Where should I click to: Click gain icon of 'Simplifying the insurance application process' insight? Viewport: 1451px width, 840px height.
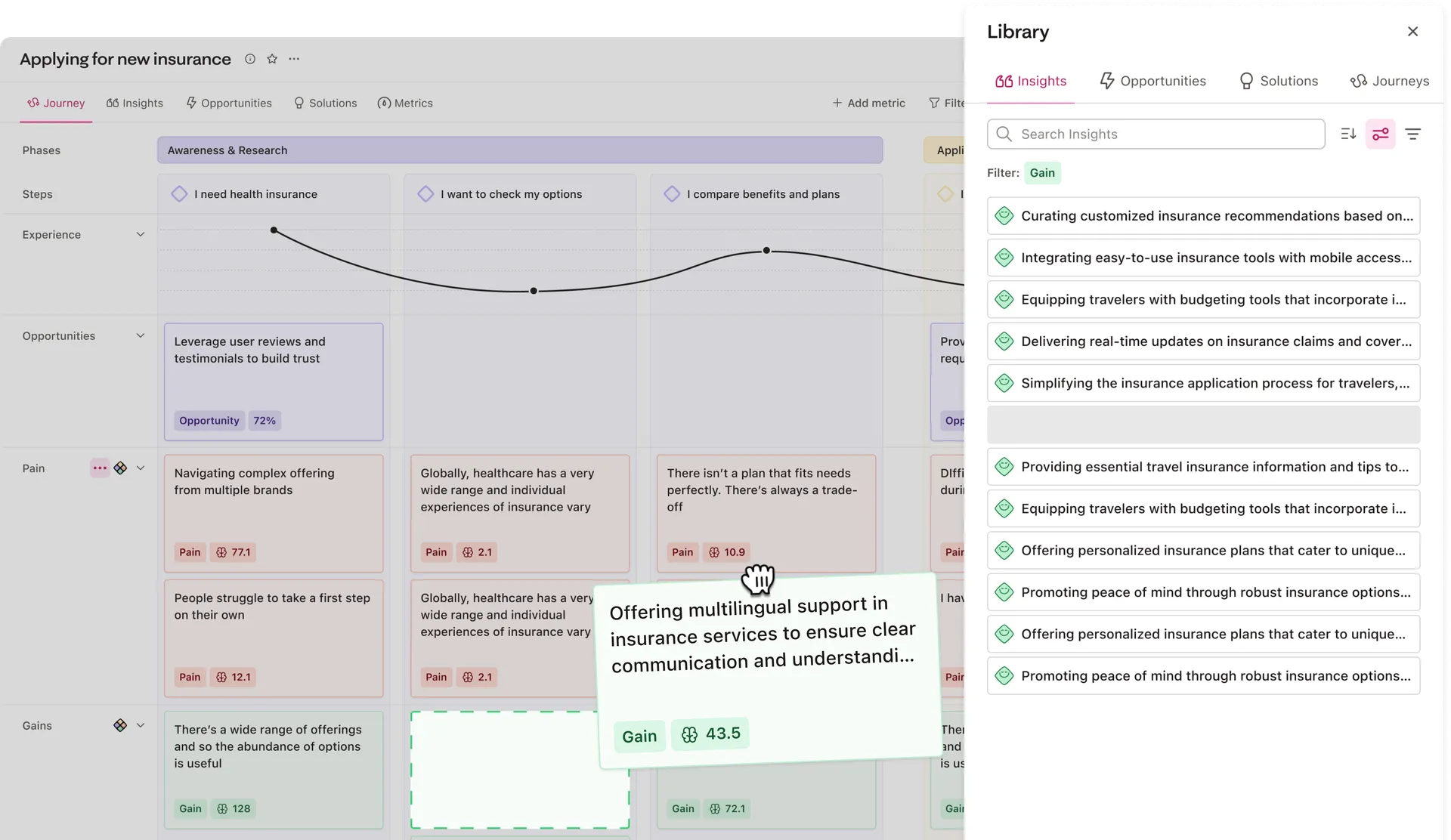click(x=1004, y=383)
